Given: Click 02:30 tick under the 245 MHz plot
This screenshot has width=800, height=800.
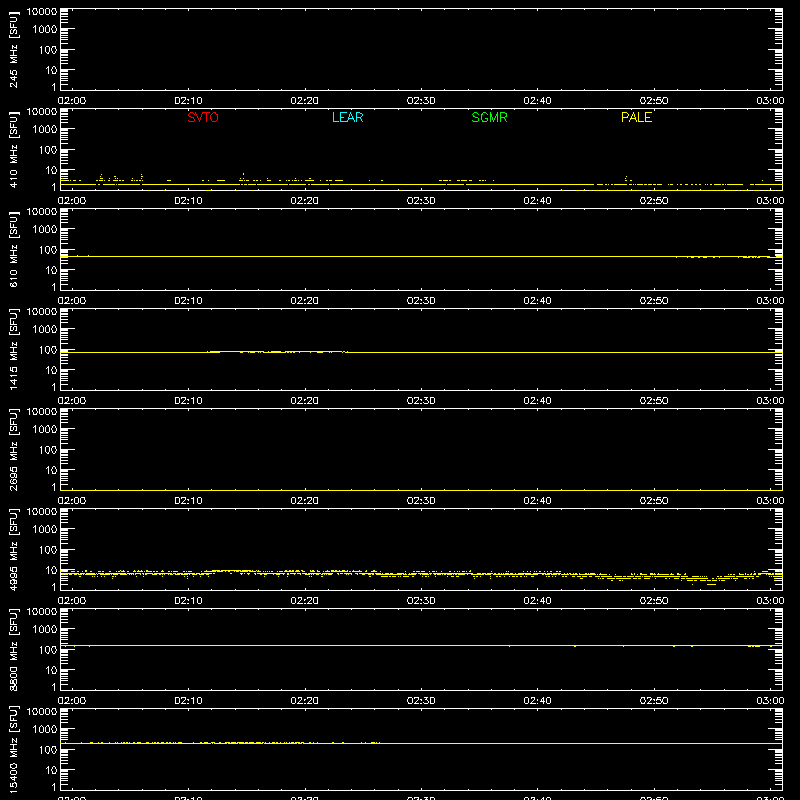Looking at the screenshot, I should pyautogui.click(x=421, y=101).
